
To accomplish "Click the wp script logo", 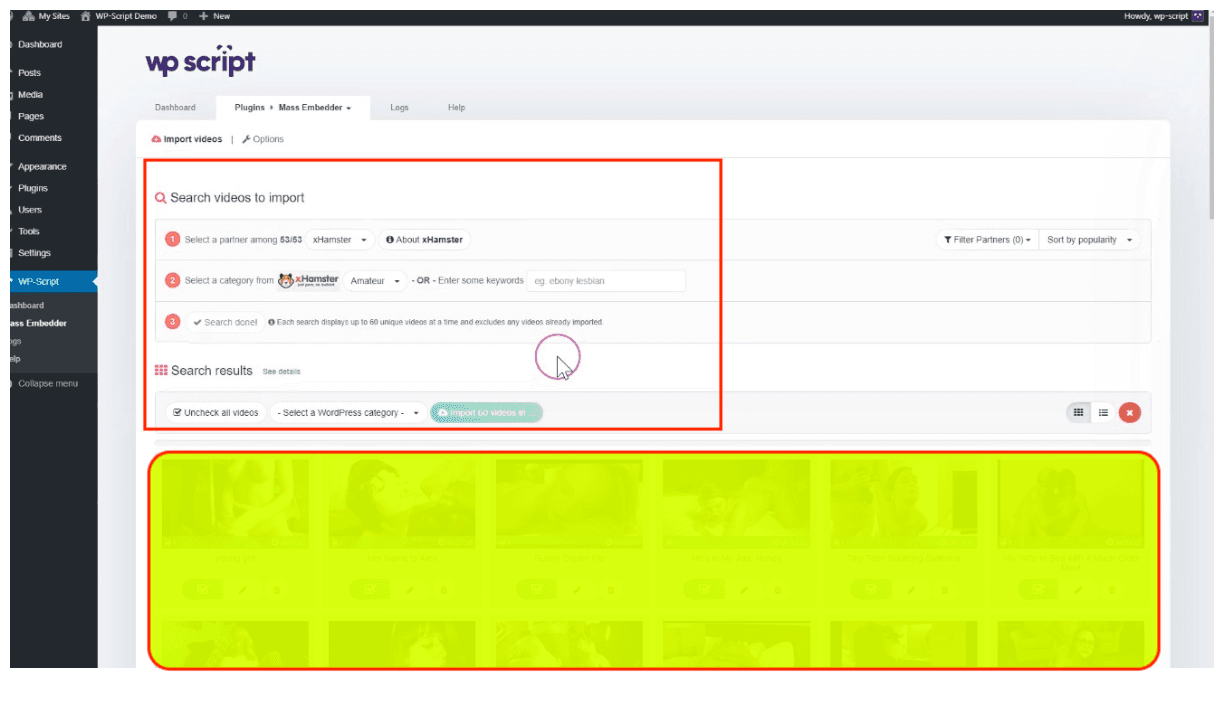I will (x=200, y=61).
